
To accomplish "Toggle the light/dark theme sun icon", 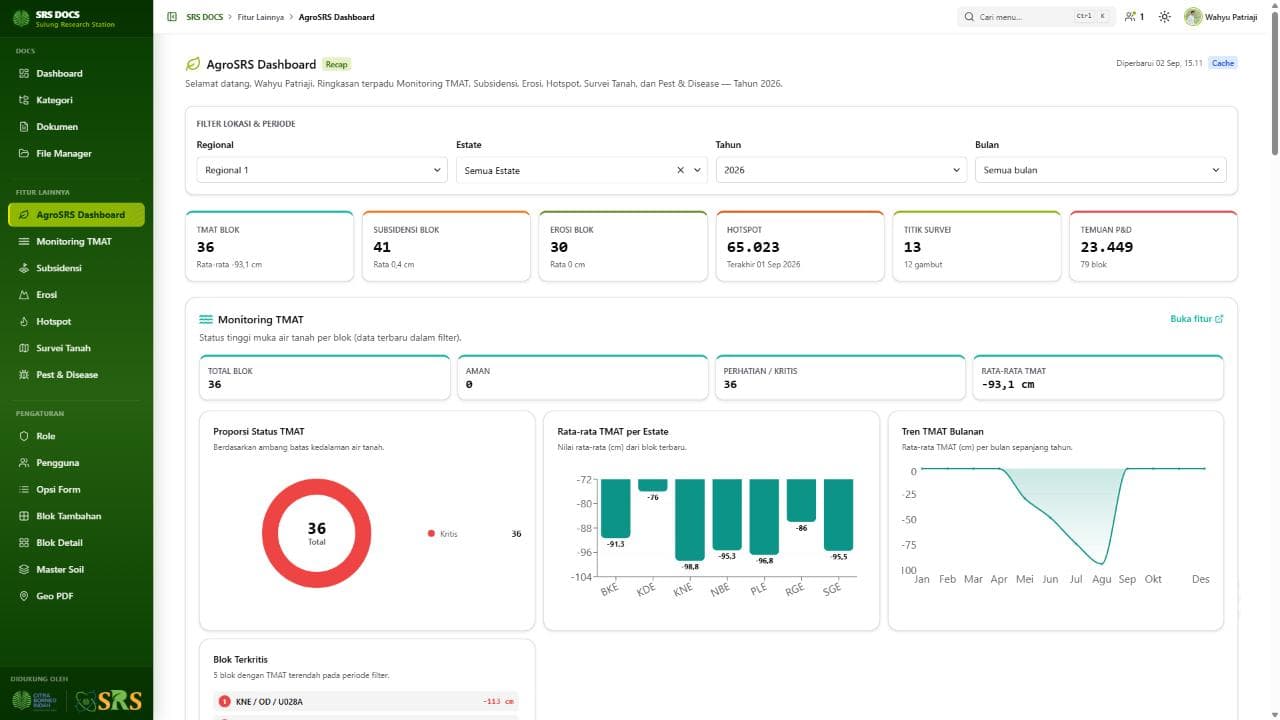I will (x=1164, y=17).
